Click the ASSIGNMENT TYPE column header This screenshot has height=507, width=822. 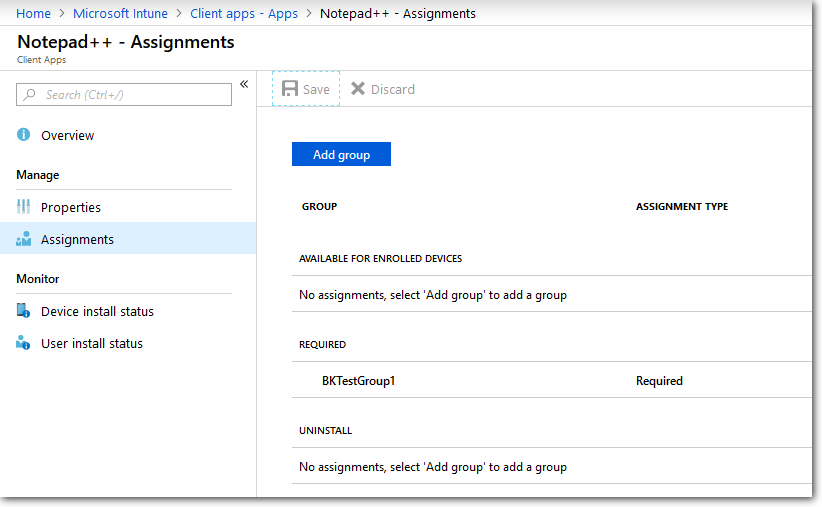click(x=681, y=206)
